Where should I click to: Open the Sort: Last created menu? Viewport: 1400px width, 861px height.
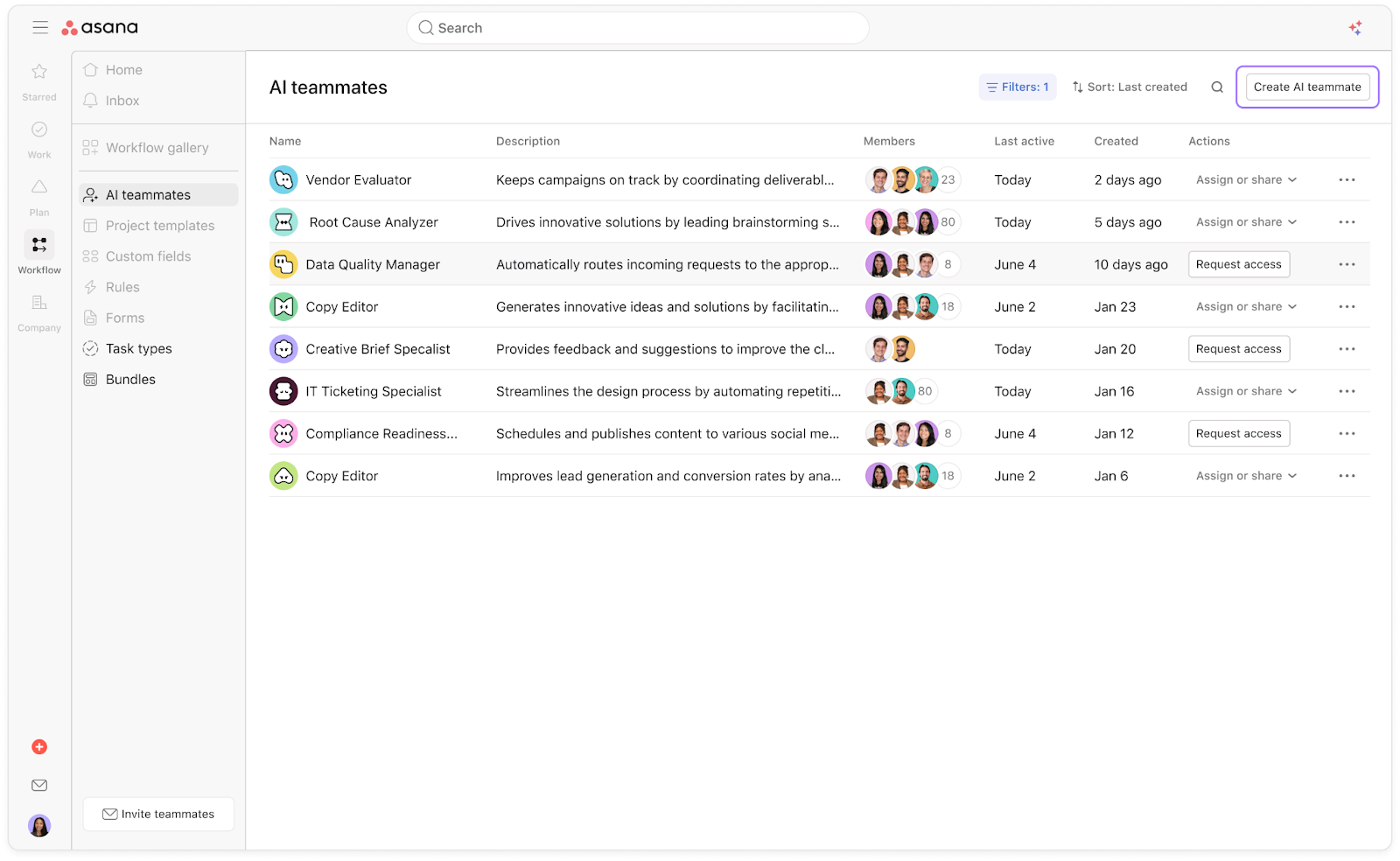1130,87
